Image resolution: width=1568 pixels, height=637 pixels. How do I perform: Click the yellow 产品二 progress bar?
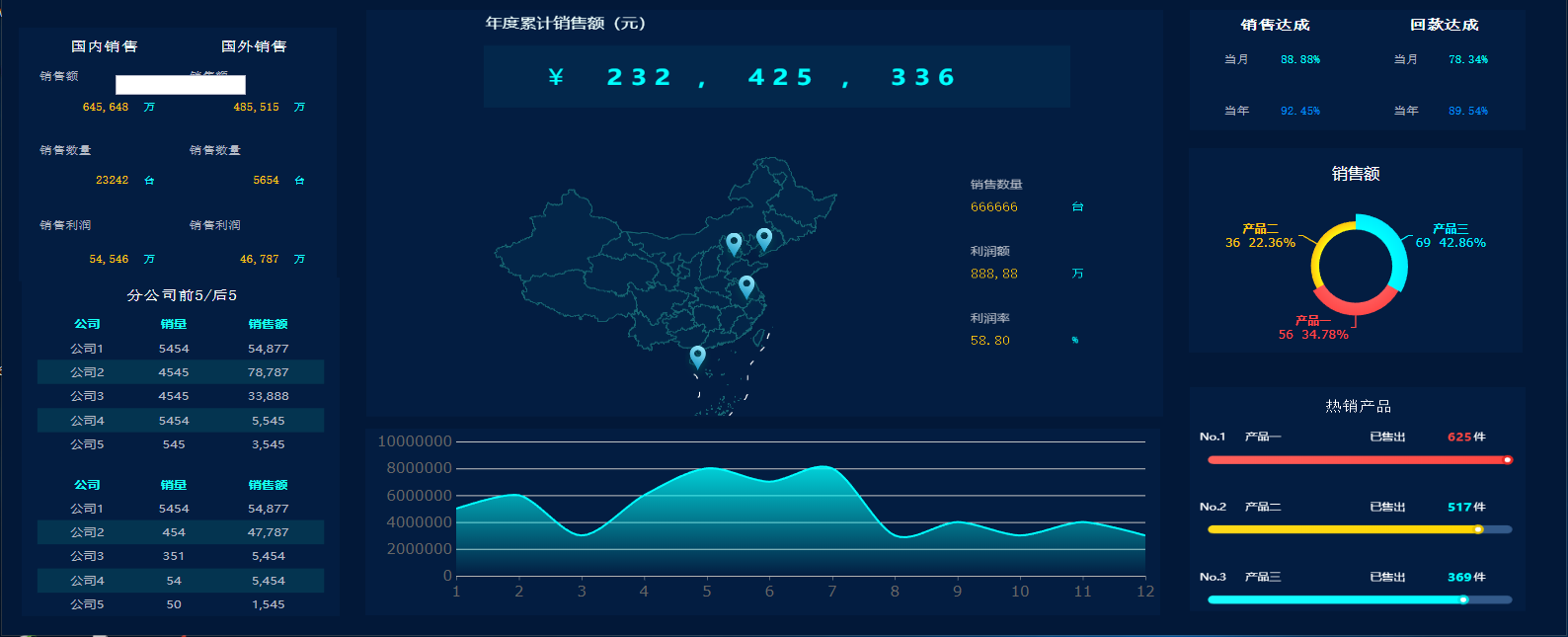pyautogui.click(x=1360, y=529)
